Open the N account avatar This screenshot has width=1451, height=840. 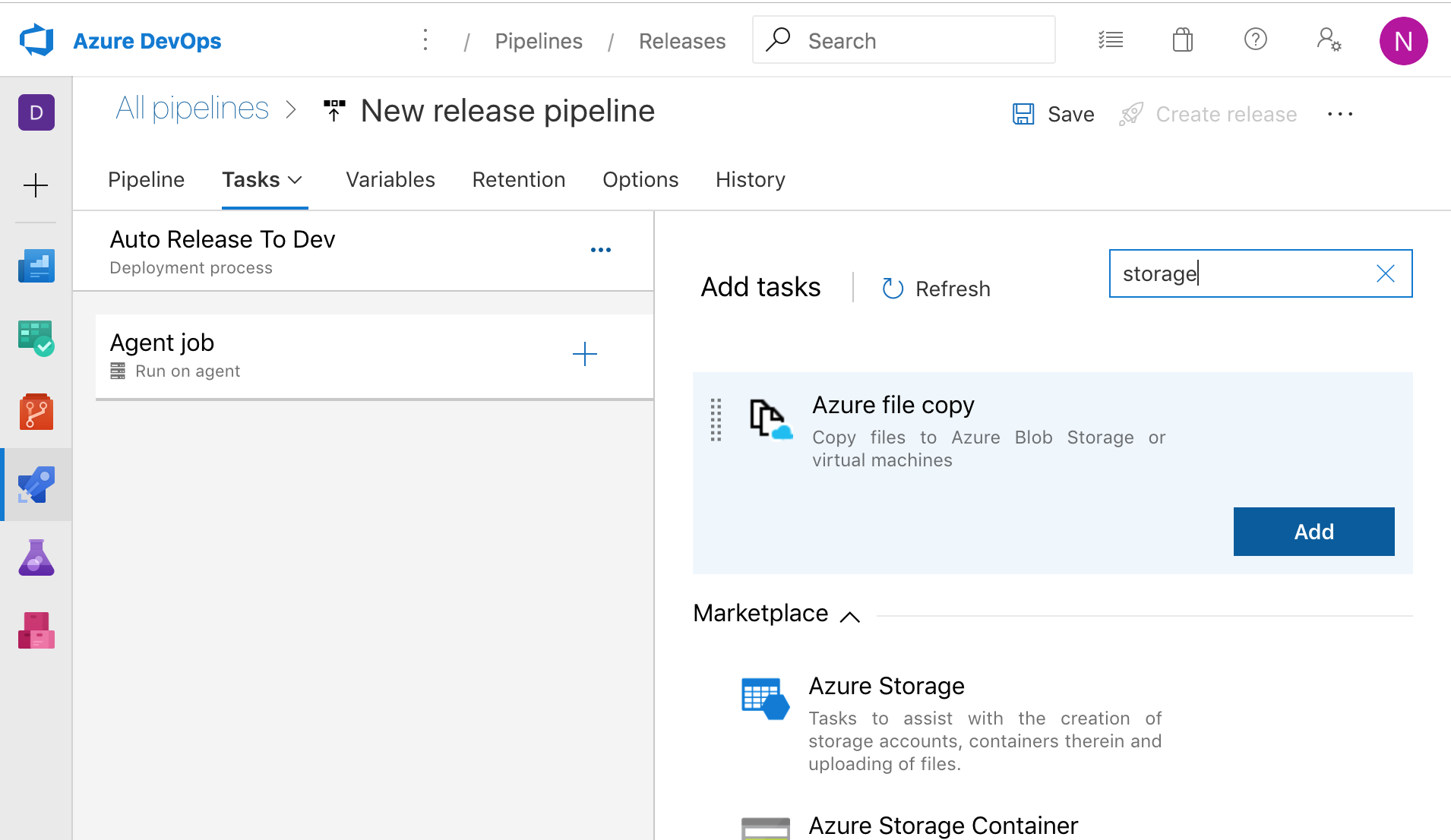[x=1403, y=41]
